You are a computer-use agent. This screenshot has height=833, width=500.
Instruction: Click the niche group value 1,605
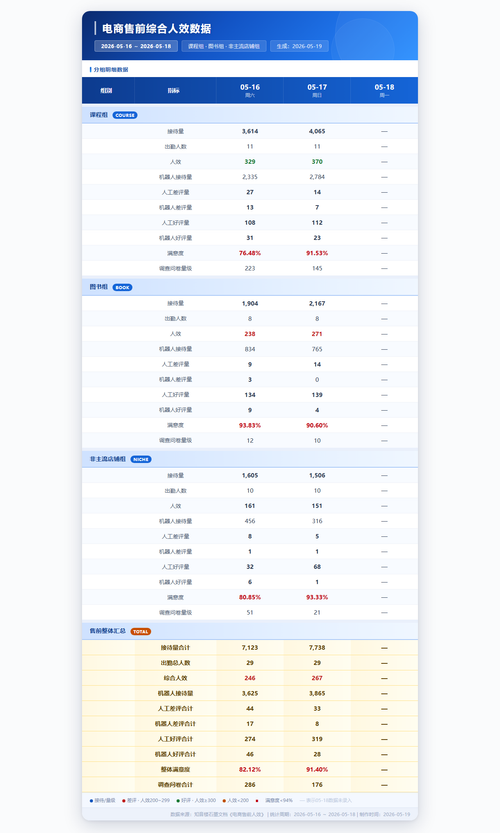pos(250,475)
